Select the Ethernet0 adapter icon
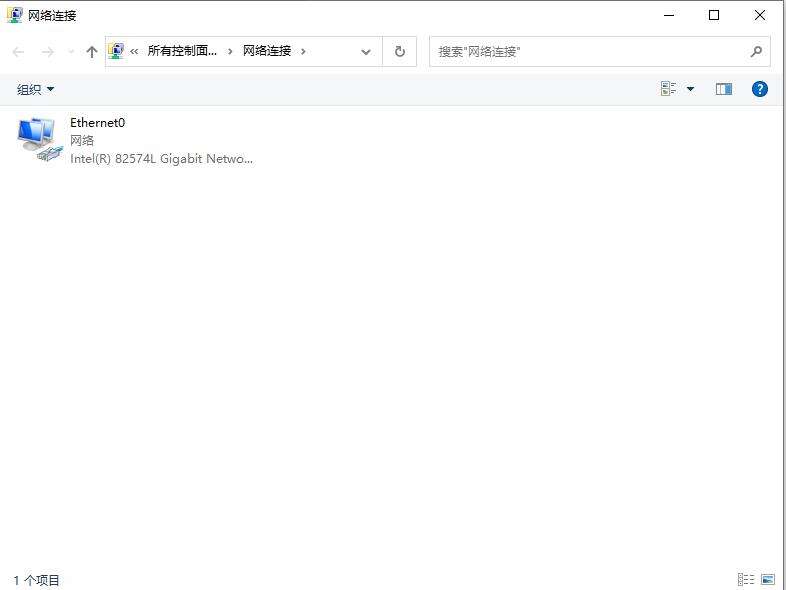The height and width of the screenshot is (590, 786). pyautogui.click(x=40, y=140)
